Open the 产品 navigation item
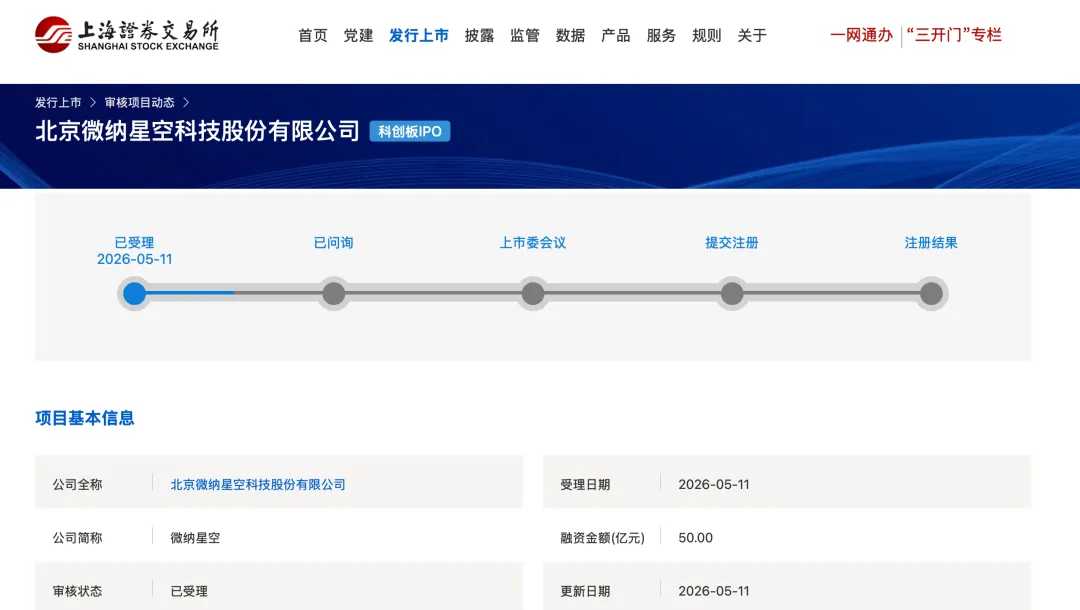The height and width of the screenshot is (610, 1080). 616,35
